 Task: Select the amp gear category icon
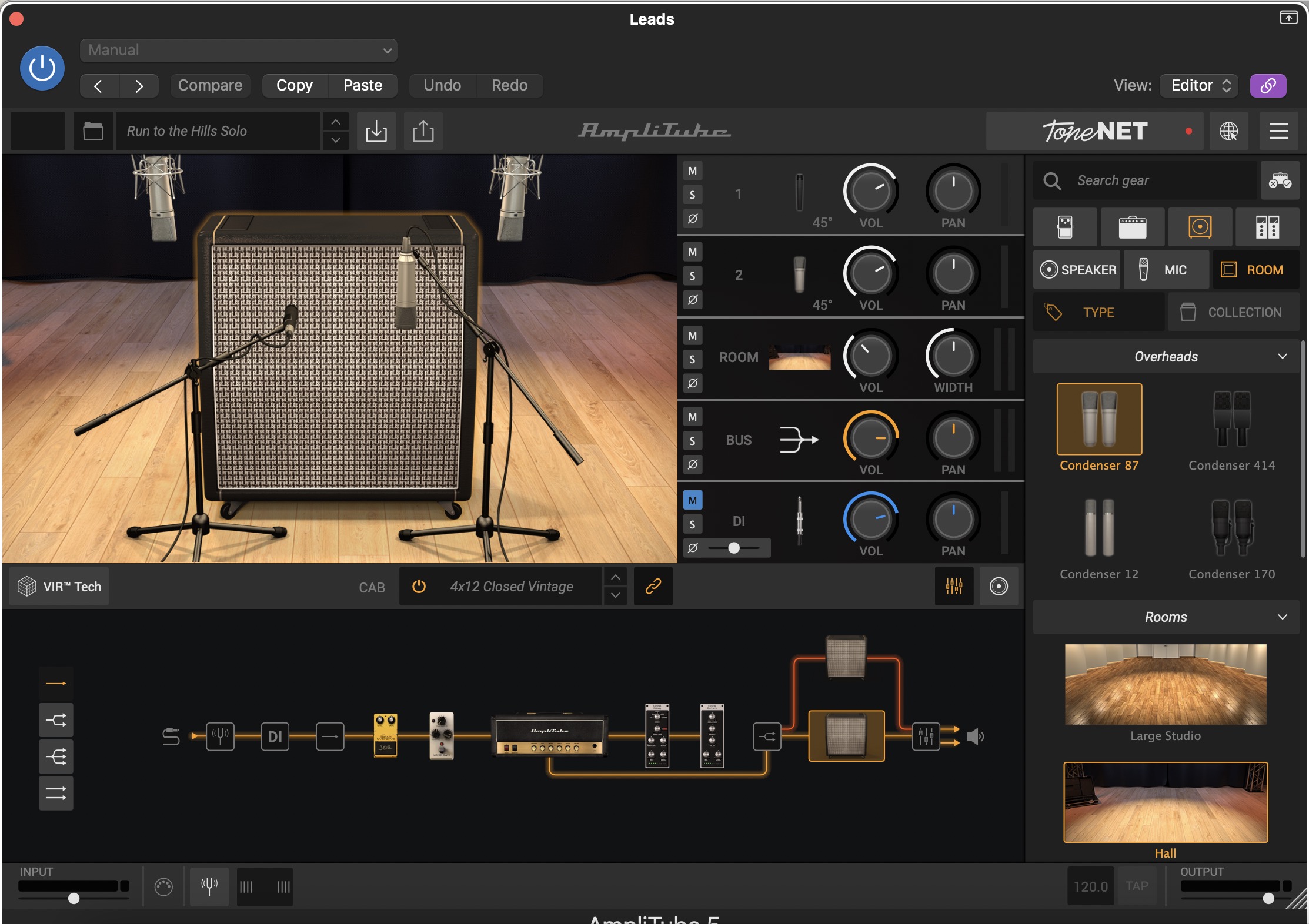point(1132,227)
